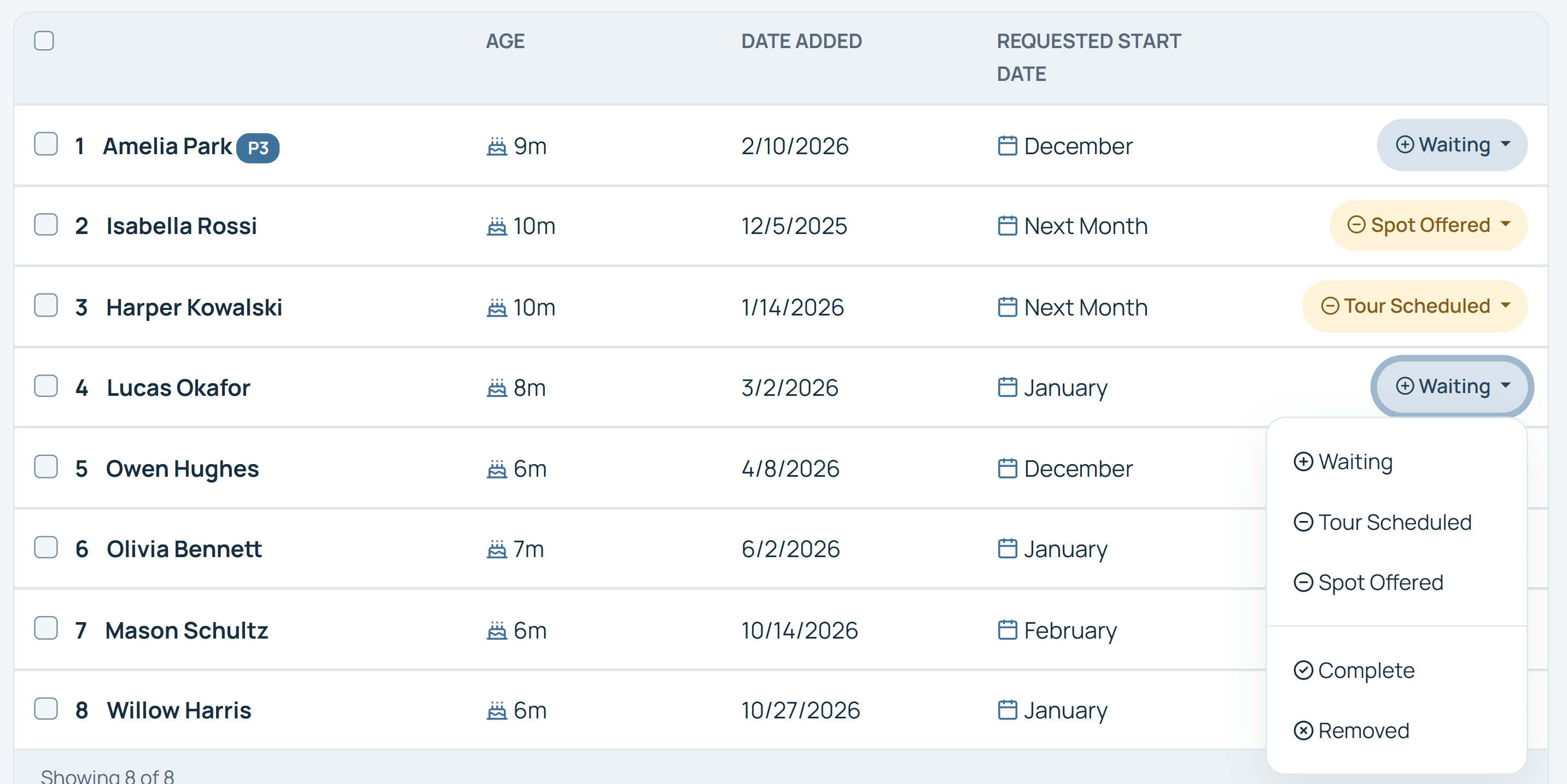
Task: Click the date added 10/14/2026
Action: (x=799, y=630)
